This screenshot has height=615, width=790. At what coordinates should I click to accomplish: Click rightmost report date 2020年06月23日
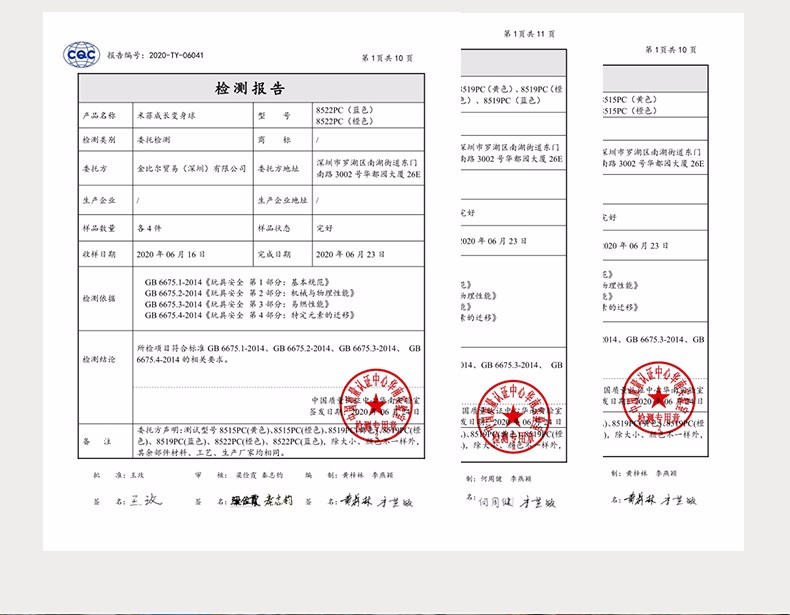point(635,246)
